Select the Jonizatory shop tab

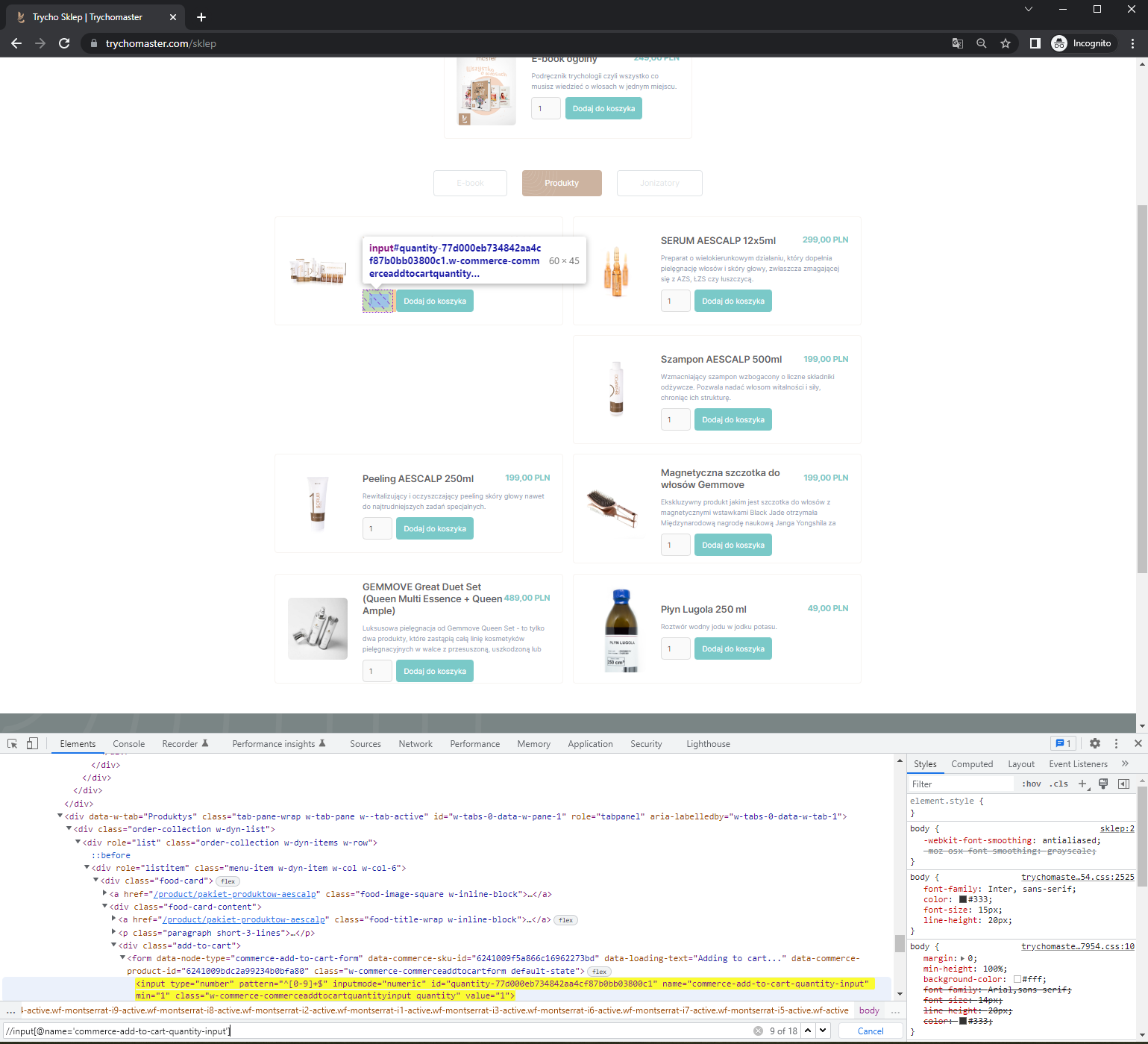[659, 183]
